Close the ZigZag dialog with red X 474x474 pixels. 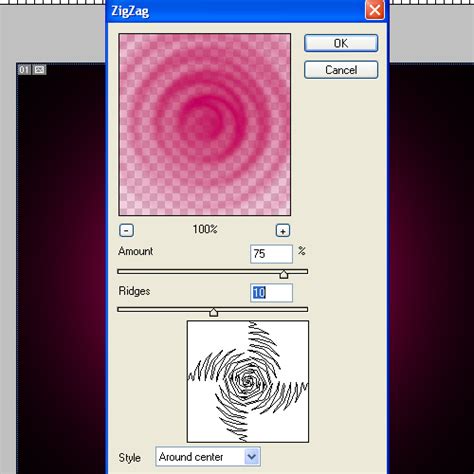tap(375, 10)
